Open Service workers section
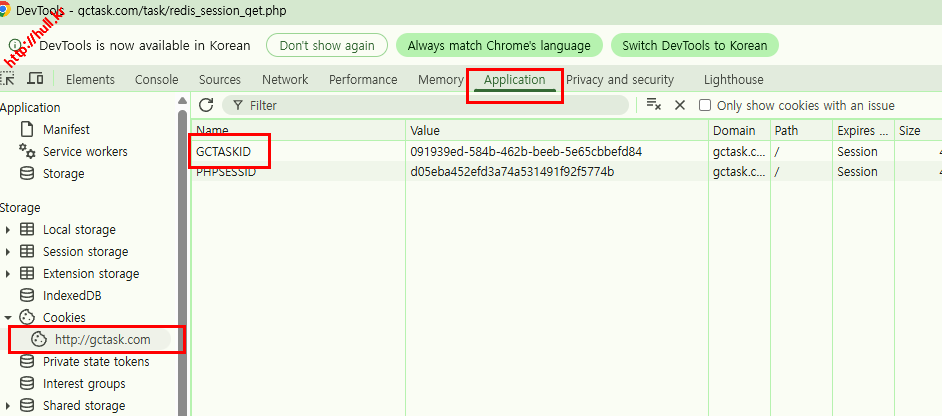Viewport: 942px width, 416px height. [85, 152]
